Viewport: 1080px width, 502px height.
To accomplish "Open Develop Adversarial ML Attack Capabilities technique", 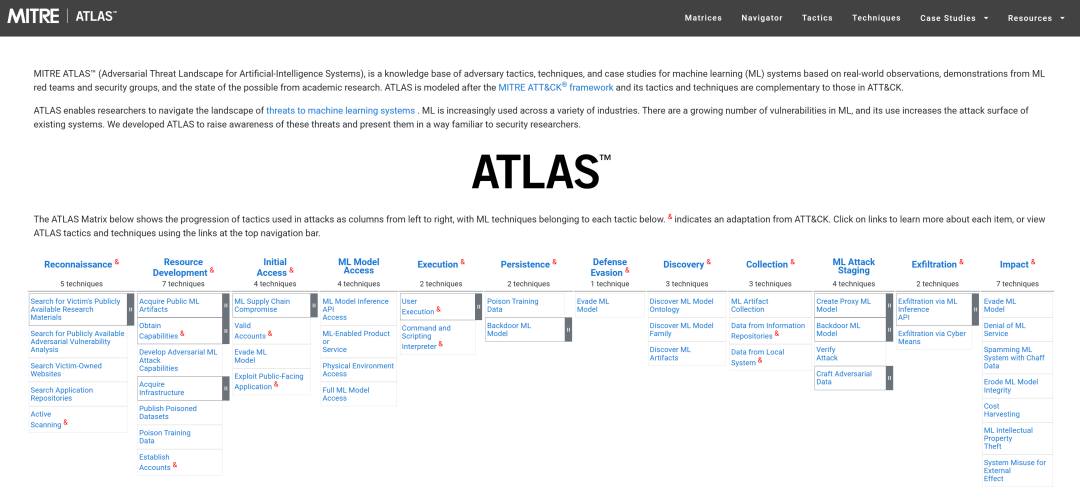I will [x=178, y=360].
